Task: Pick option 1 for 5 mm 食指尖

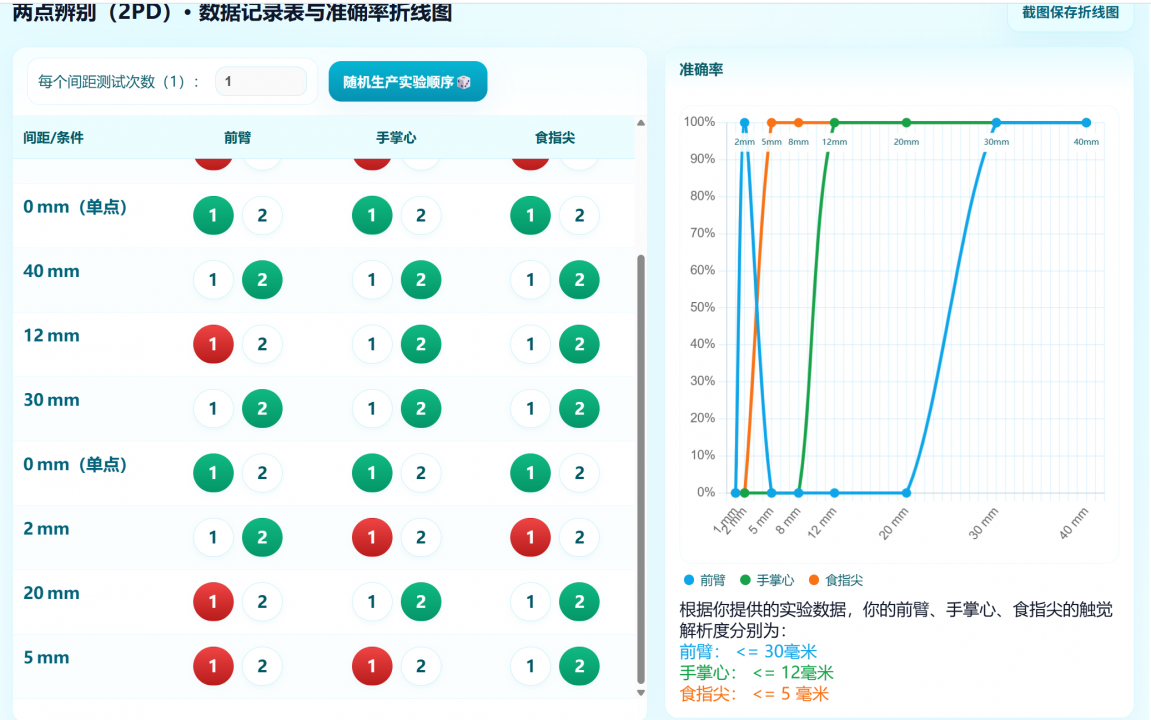Action: [530, 666]
